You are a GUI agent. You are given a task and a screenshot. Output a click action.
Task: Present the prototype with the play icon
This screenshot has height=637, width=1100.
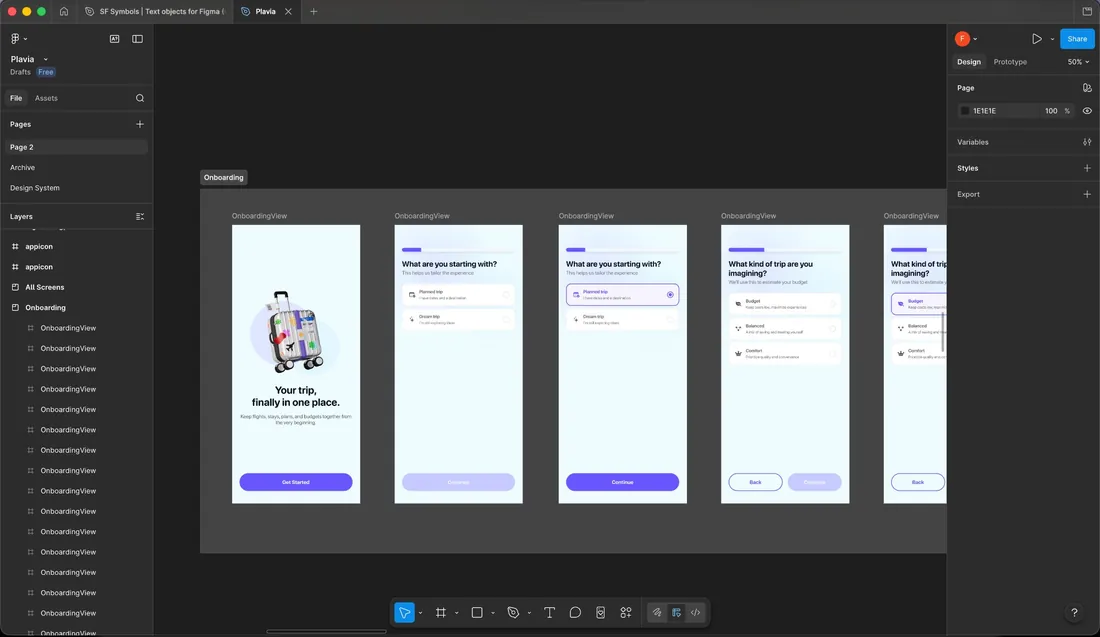[x=1036, y=39]
